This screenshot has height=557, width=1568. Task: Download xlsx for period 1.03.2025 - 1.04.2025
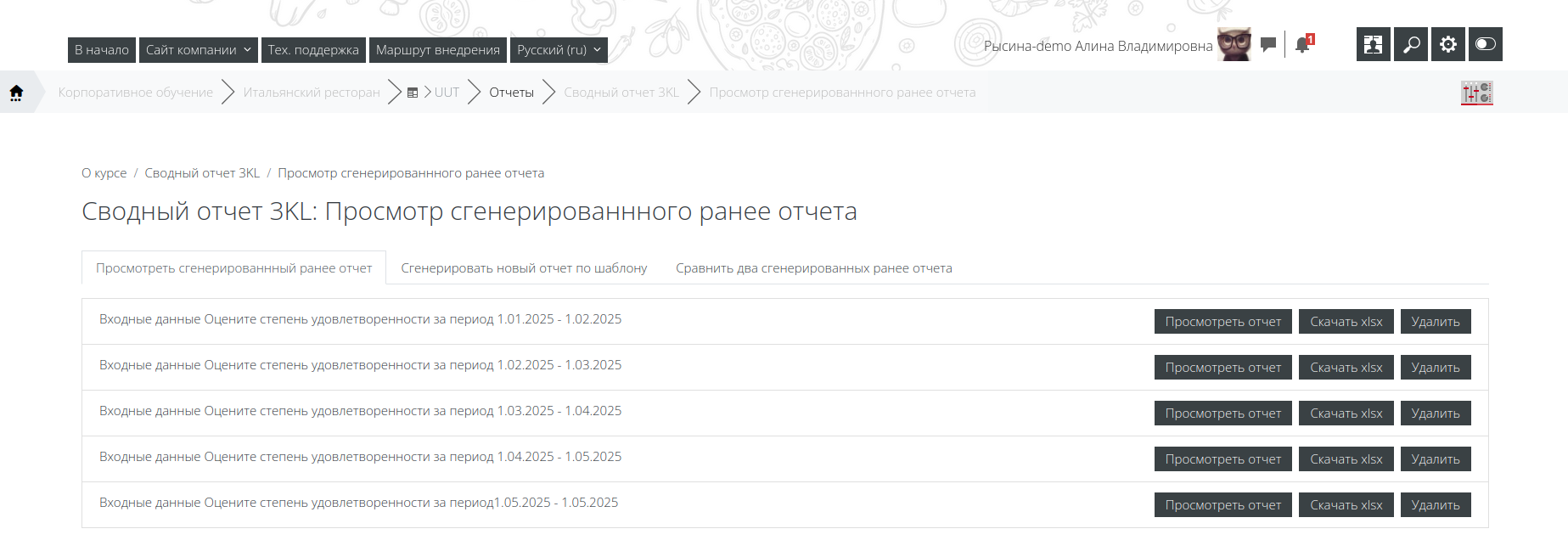(x=1346, y=414)
